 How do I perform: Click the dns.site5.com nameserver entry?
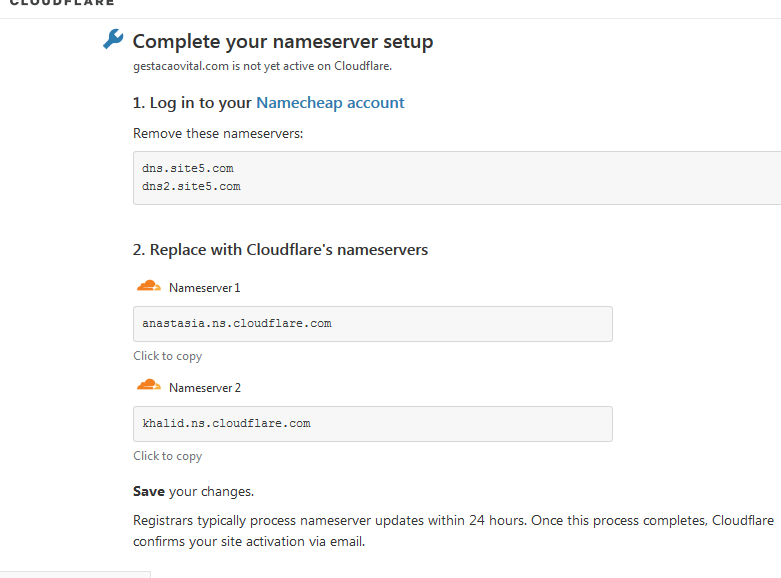[x=188, y=168]
